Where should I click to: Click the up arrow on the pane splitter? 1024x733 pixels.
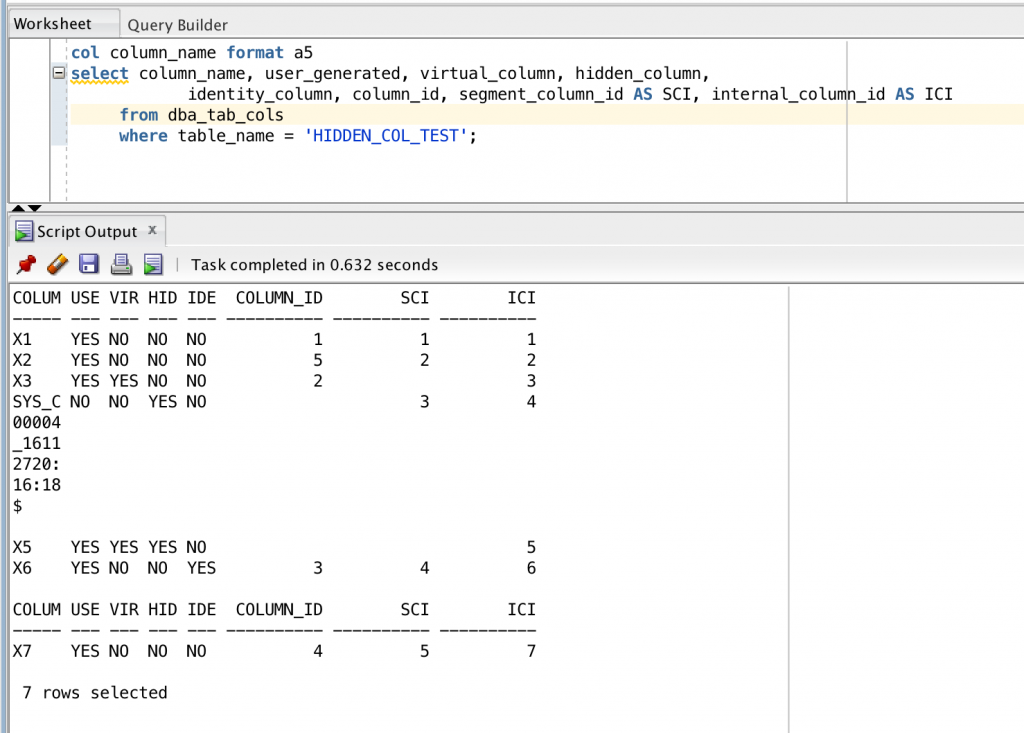(20, 208)
